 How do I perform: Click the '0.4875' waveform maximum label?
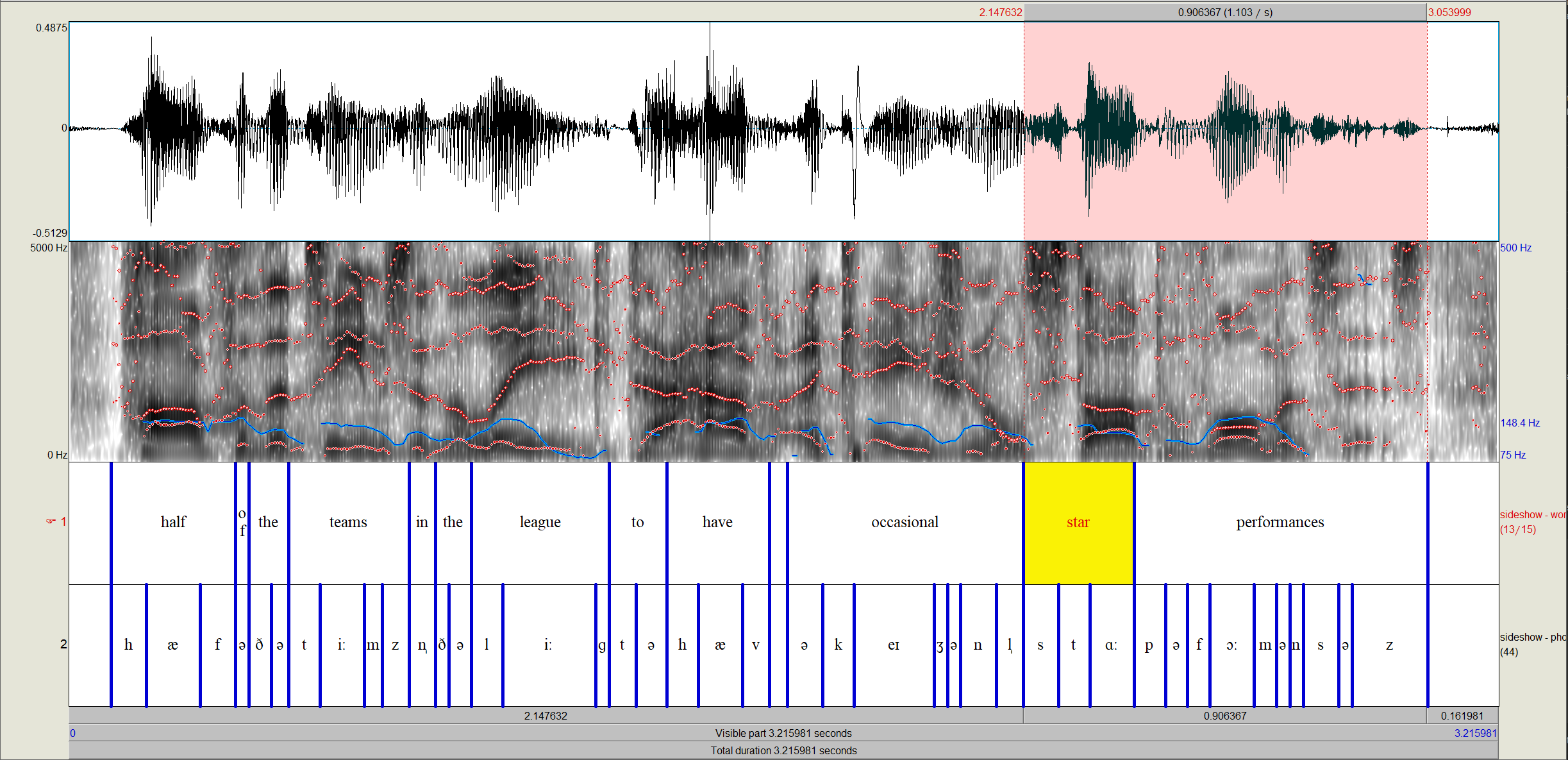click(51, 28)
